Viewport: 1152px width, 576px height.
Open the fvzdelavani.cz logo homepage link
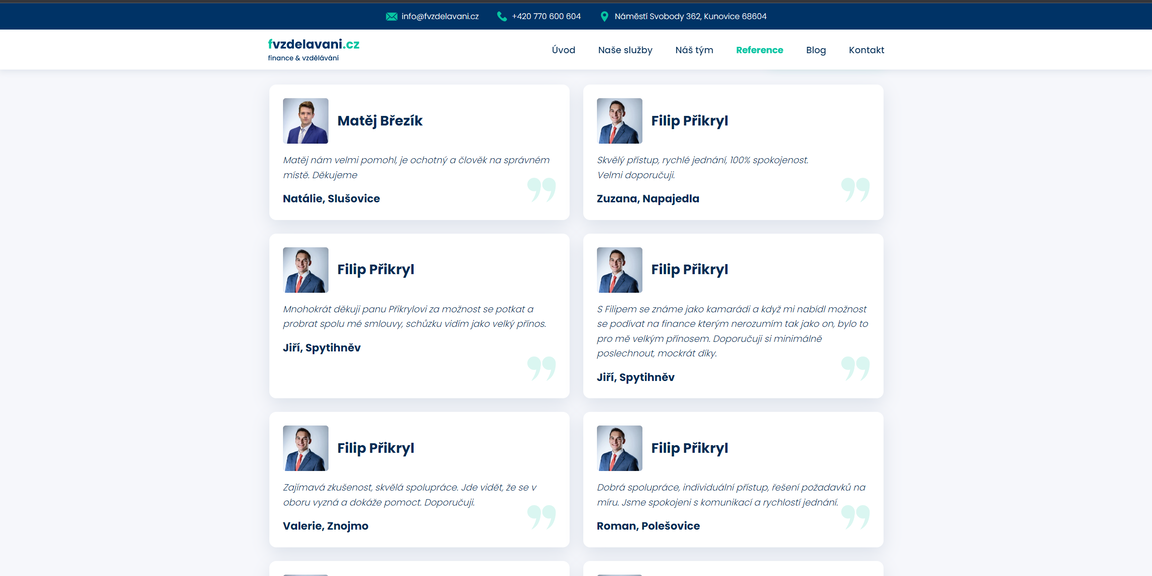pyautogui.click(x=313, y=49)
